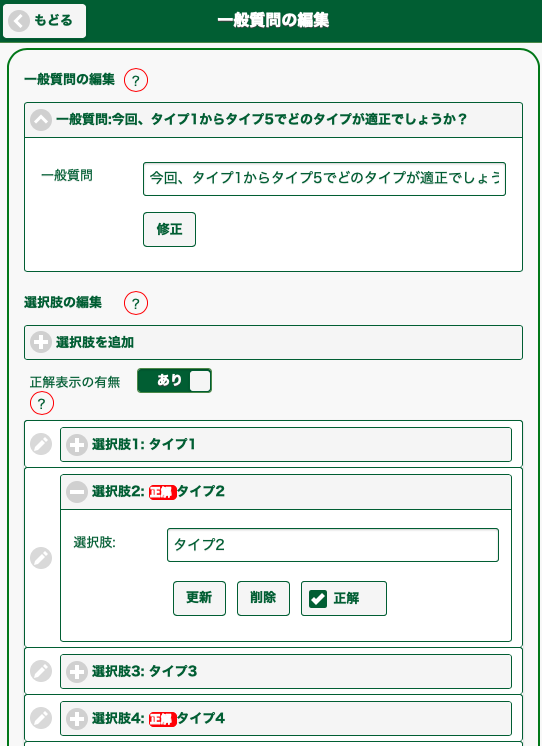Toggle the 正解表示の有無 switch

point(174,381)
